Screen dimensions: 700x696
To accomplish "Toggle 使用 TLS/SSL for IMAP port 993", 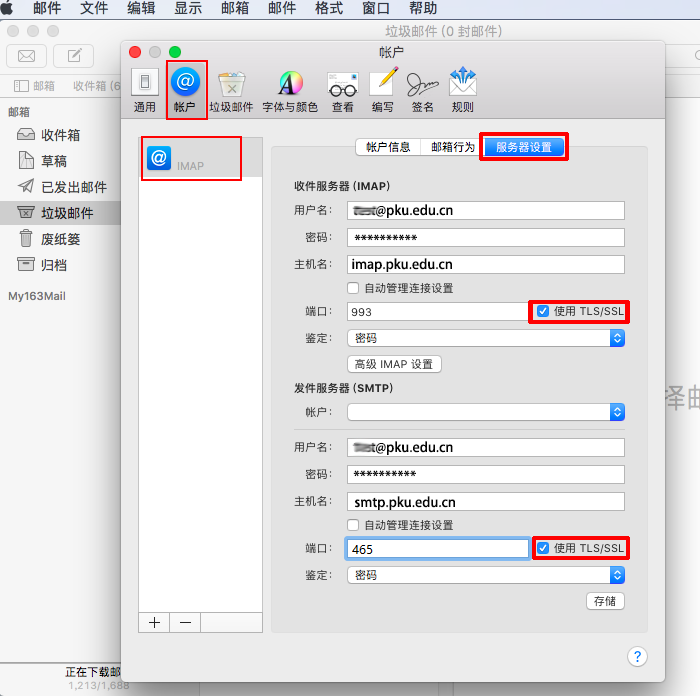I will [x=543, y=312].
